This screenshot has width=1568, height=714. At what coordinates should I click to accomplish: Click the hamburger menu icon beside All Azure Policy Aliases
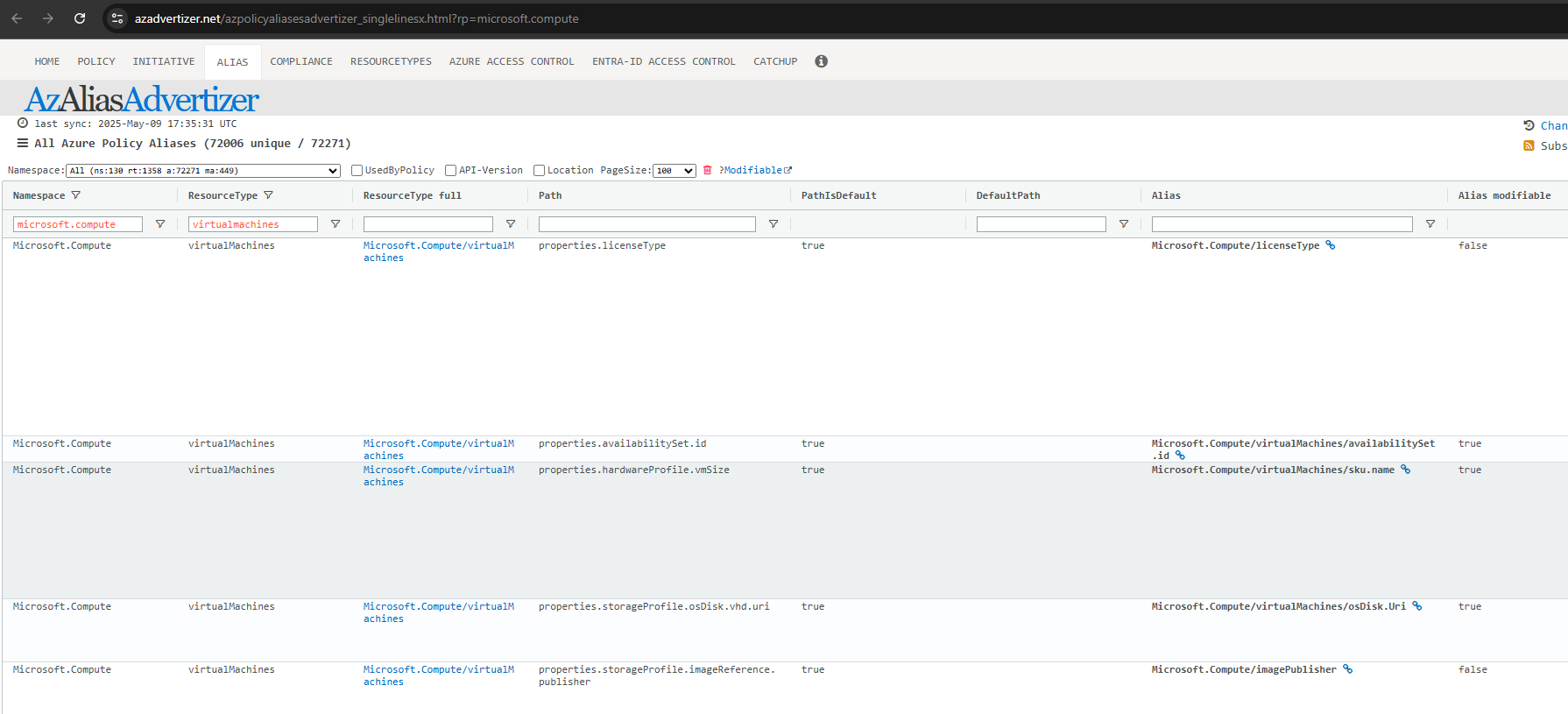pos(23,143)
